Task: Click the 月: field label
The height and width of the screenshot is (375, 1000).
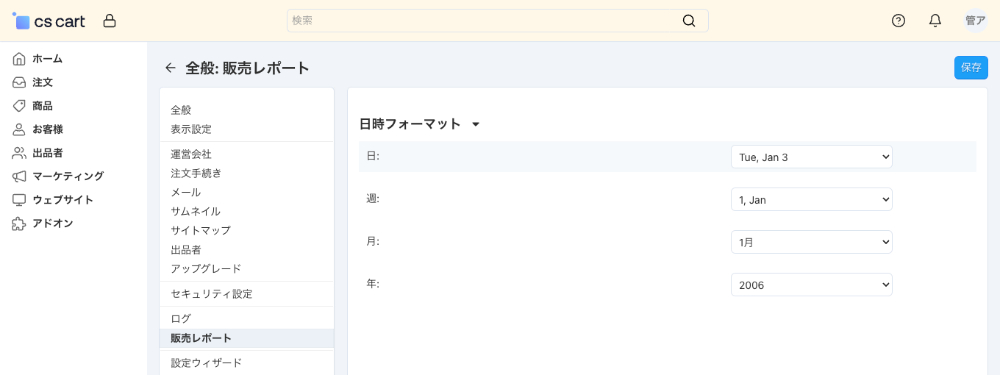Action: 373,242
